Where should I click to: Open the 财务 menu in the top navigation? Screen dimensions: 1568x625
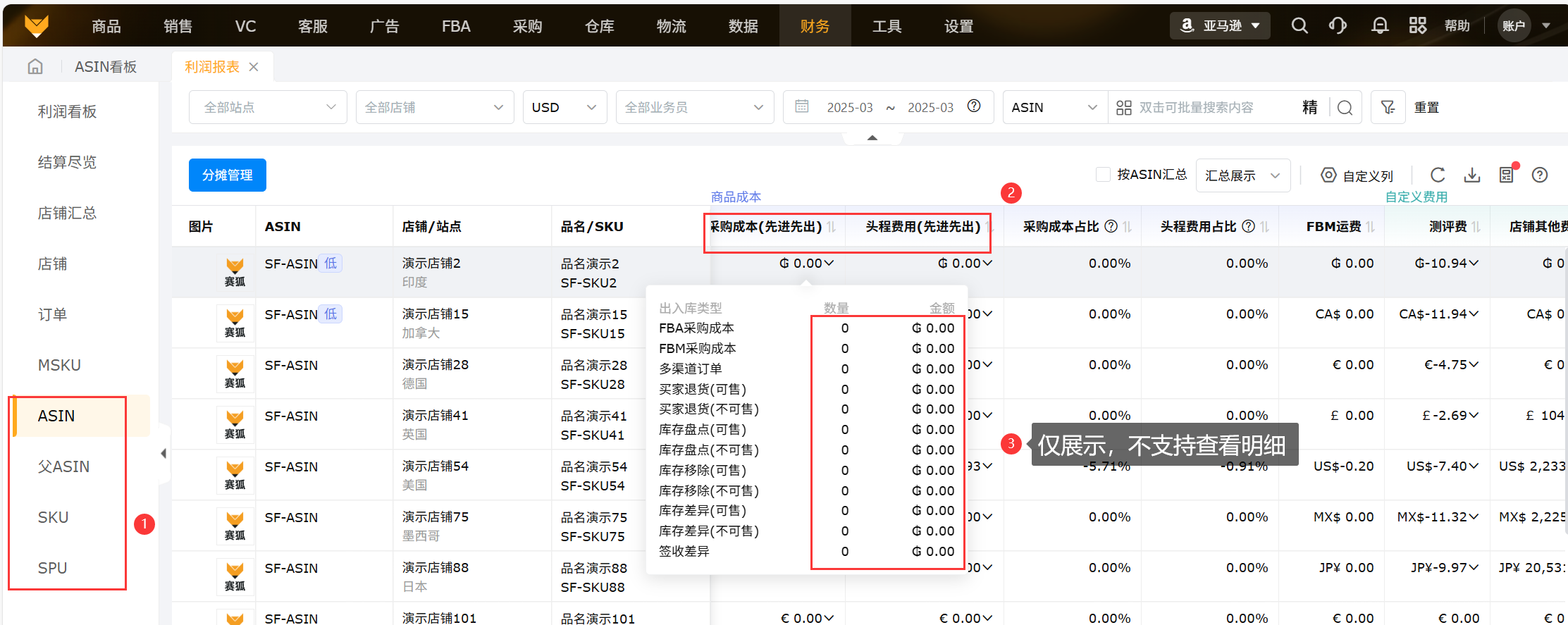(x=815, y=26)
